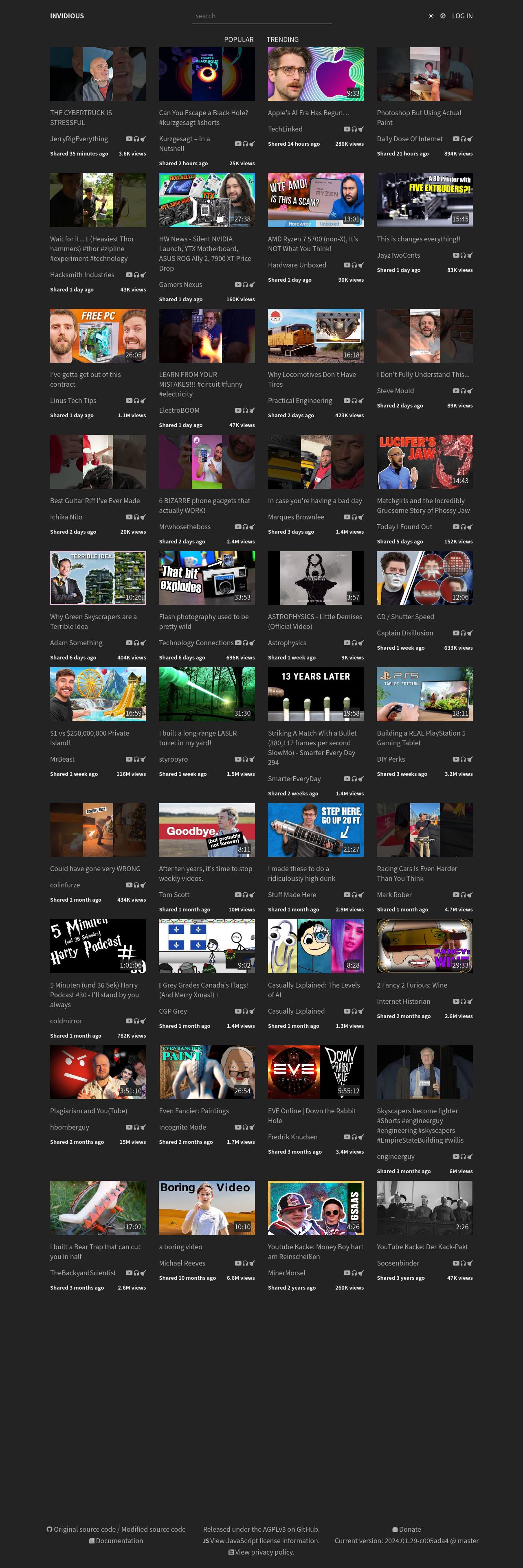Open YouTube icon beside Kurzgesagt channel
Image resolution: width=523 pixels, height=1568 pixels.
[238, 144]
